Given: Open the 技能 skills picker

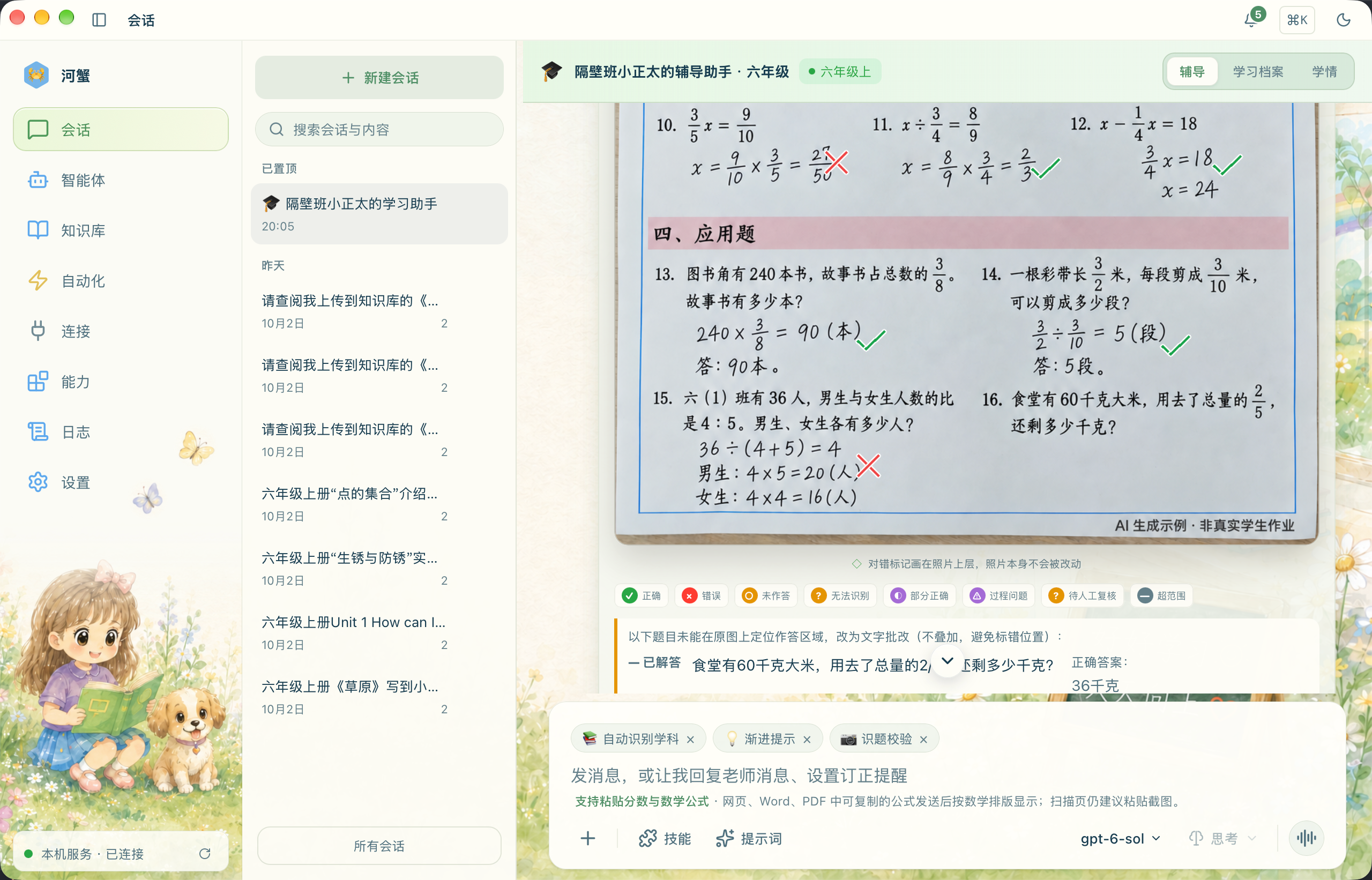Looking at the screenshot, I should click(x=665, y=838).
